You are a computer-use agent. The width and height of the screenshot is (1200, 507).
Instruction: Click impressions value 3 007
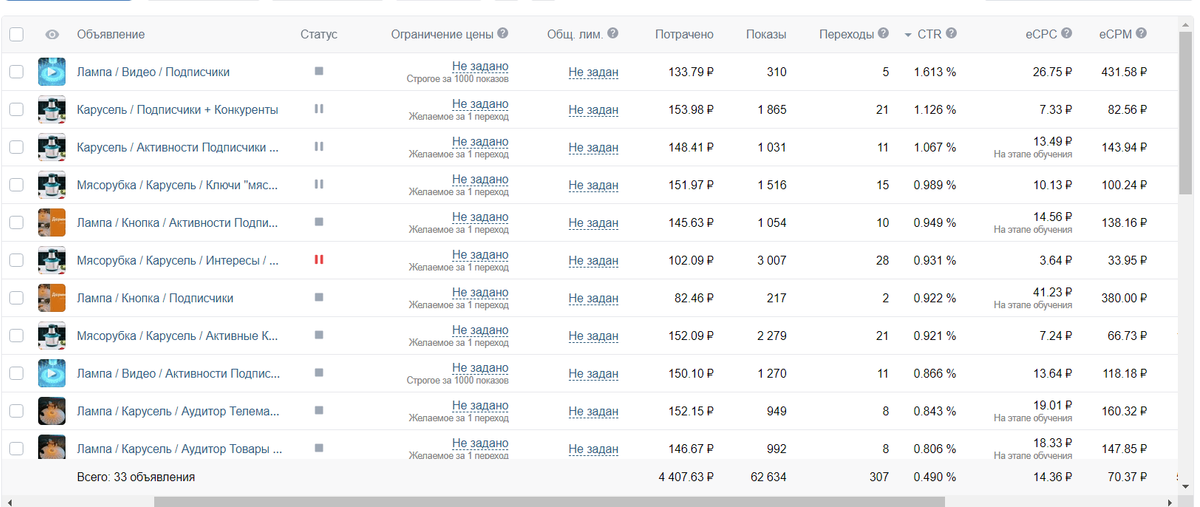tap(771, 260)
